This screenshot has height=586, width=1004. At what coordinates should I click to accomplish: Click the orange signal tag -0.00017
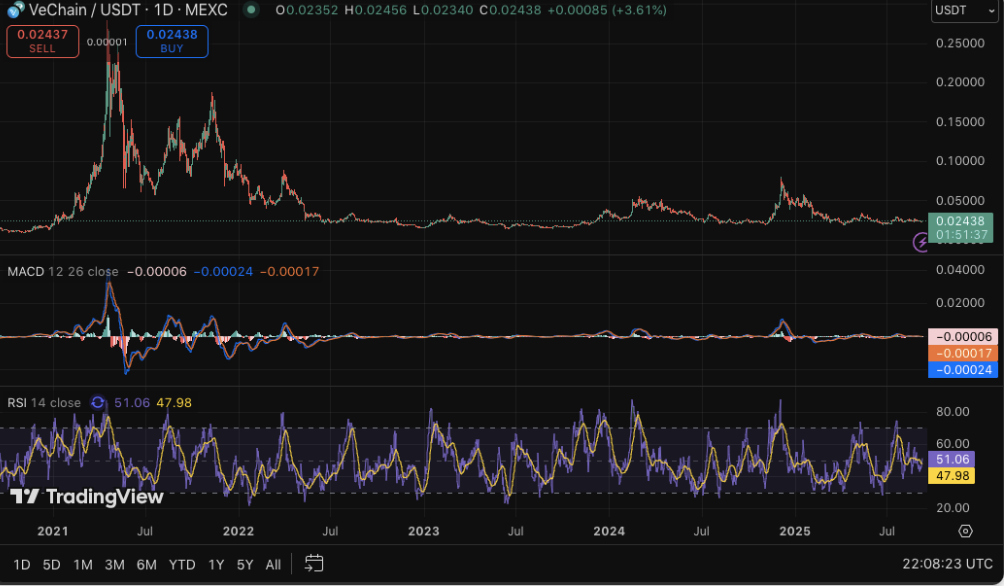coord(963,354)
